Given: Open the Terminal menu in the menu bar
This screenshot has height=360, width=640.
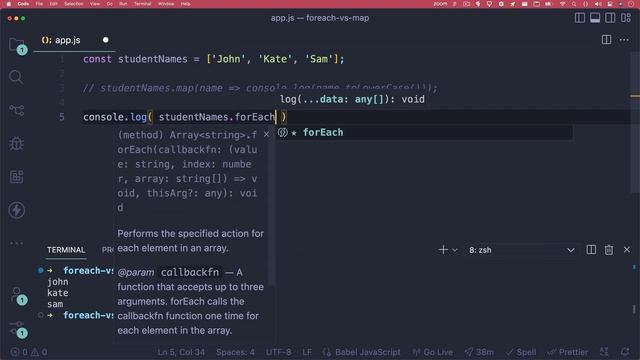Looking at the screenshot, I should point(142,4).
